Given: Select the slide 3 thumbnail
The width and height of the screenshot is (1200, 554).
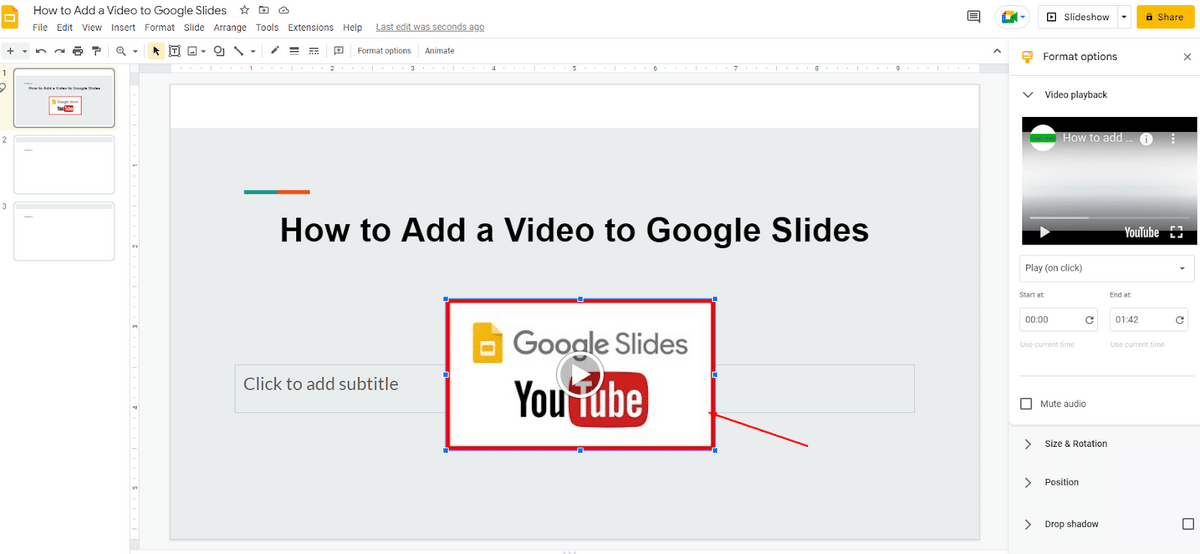Looking at the screenshot, I should click(64, 231).
